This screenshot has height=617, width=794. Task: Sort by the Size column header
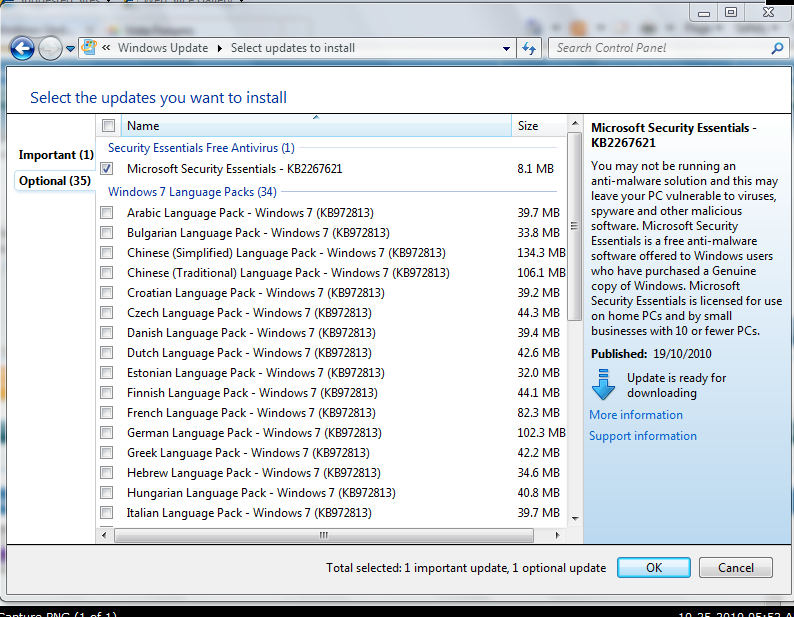click(539, 126)
